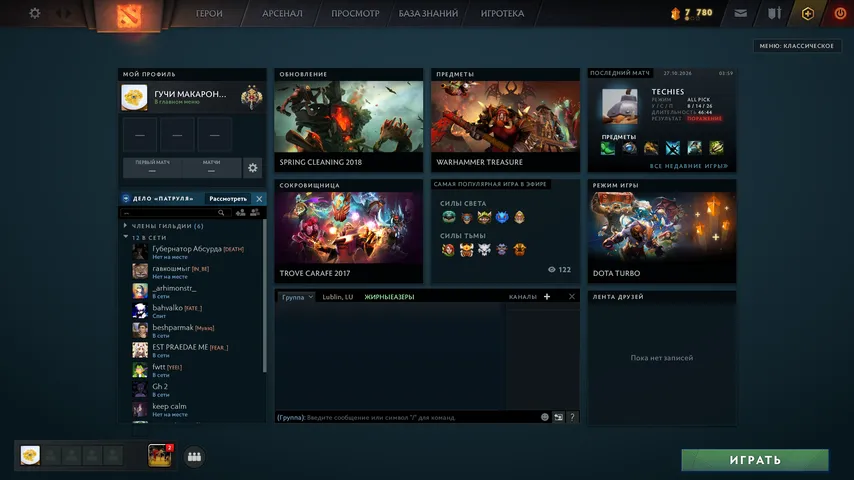Viewport: 854px width, 480px height.
Task: Collapse the 12 в сети friends group
Action: pos(145,238)
